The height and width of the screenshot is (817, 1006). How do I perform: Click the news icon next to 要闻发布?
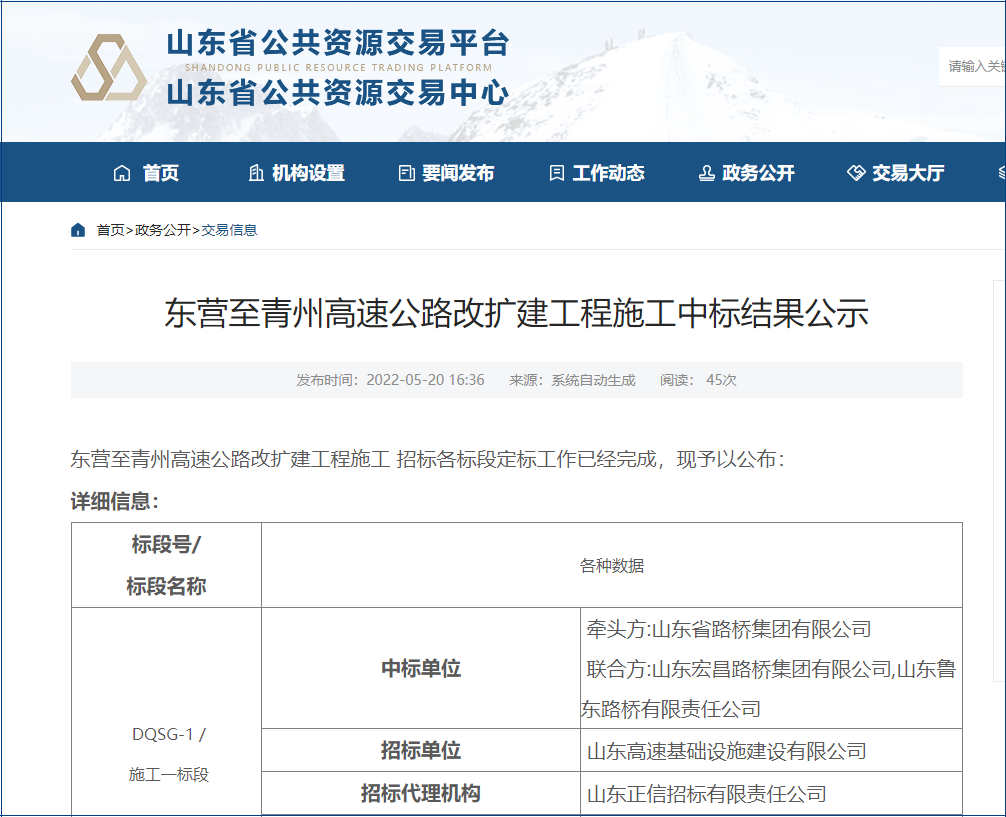[406, 173]
